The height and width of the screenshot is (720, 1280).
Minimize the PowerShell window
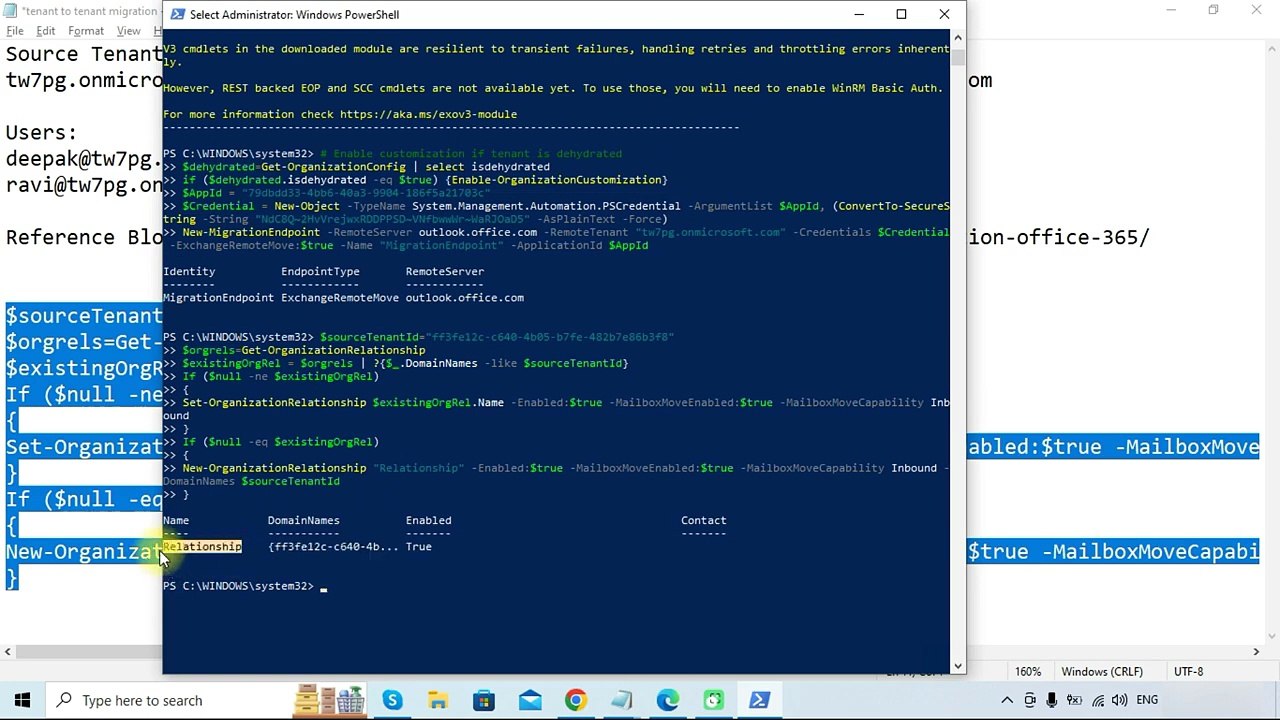tap(860, 14)
